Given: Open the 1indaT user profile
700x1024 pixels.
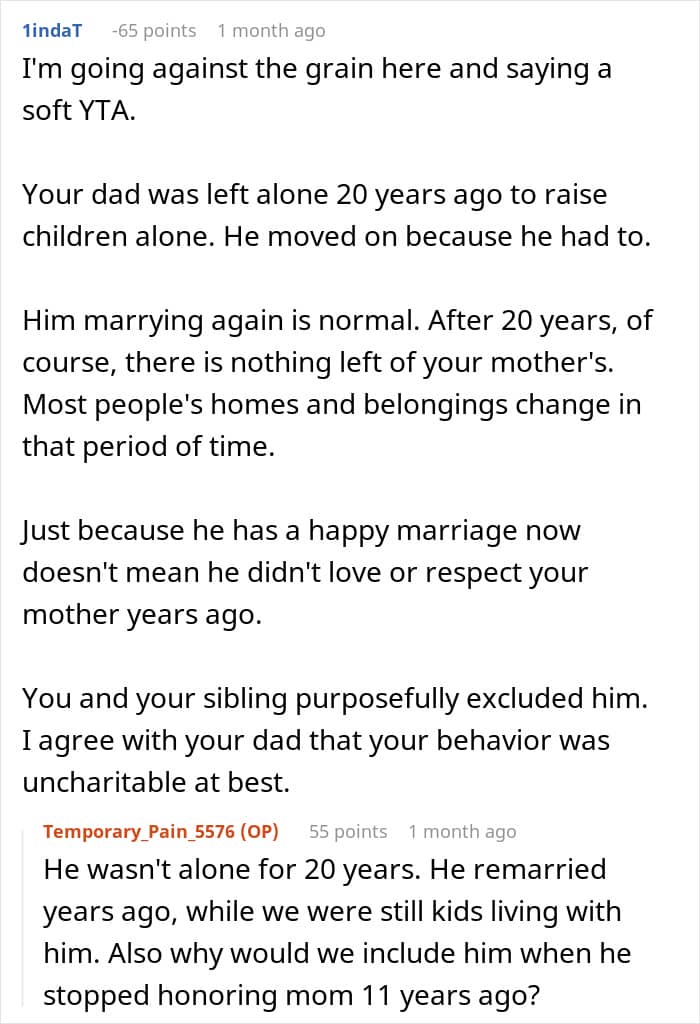Looking at the screenshot, I should point(52,31).
